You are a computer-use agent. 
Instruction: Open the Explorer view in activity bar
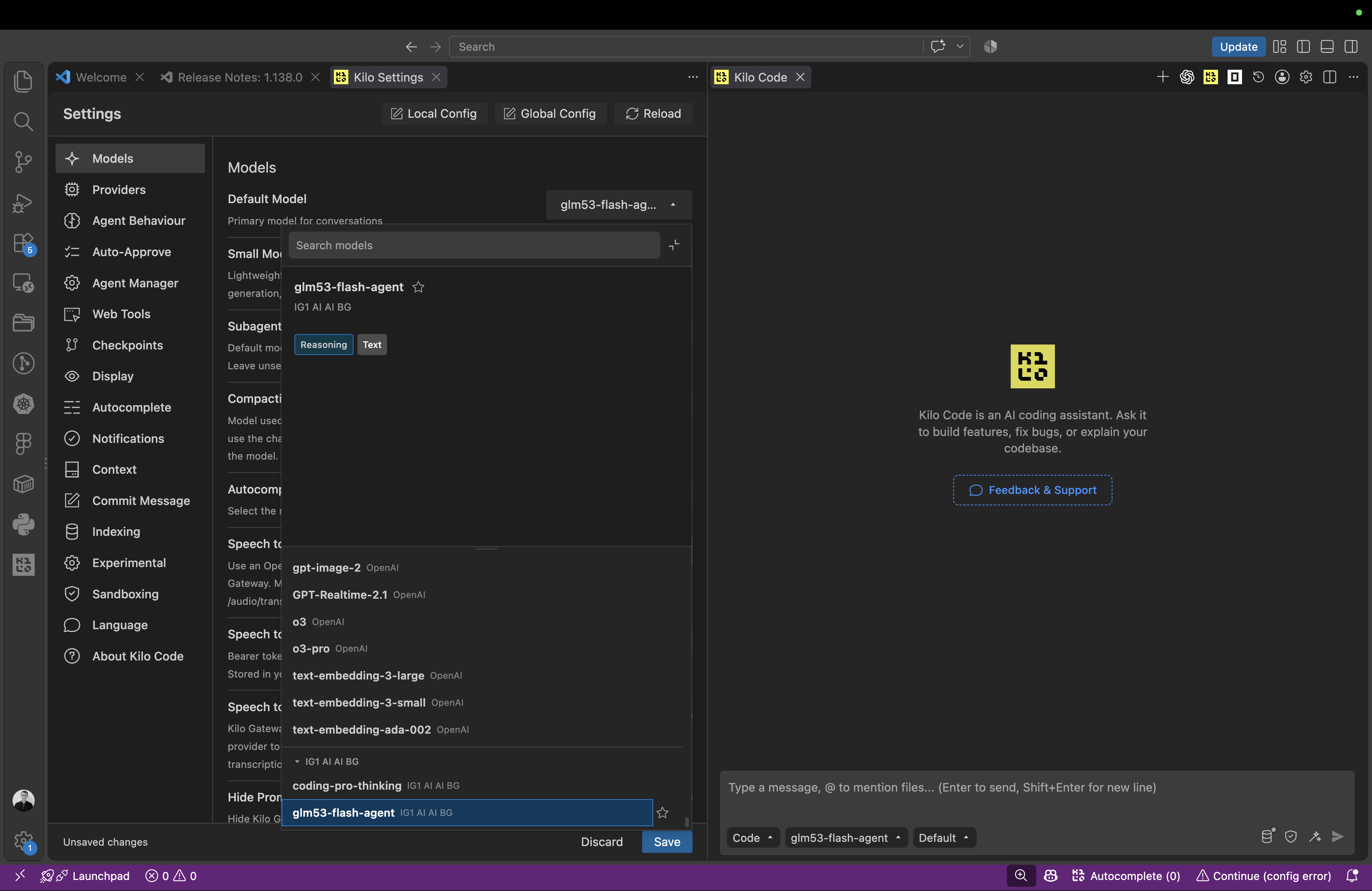(x=23, y=81)
